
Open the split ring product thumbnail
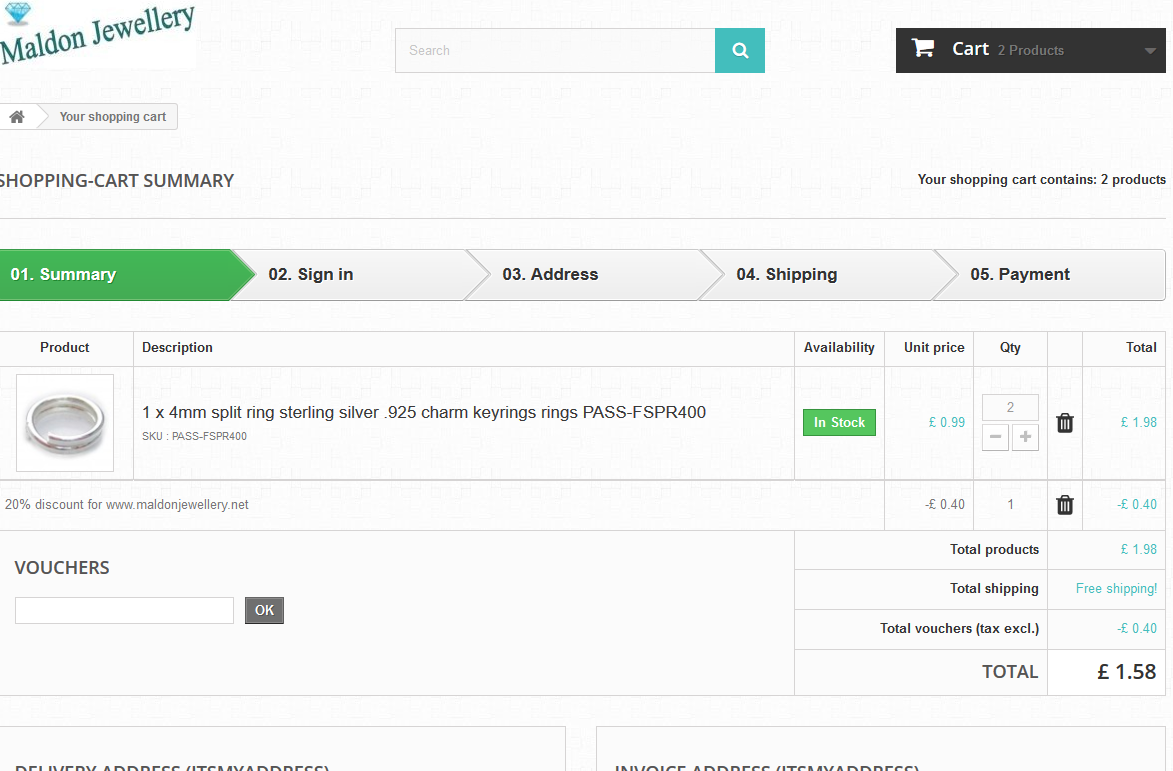coord(65,423)
